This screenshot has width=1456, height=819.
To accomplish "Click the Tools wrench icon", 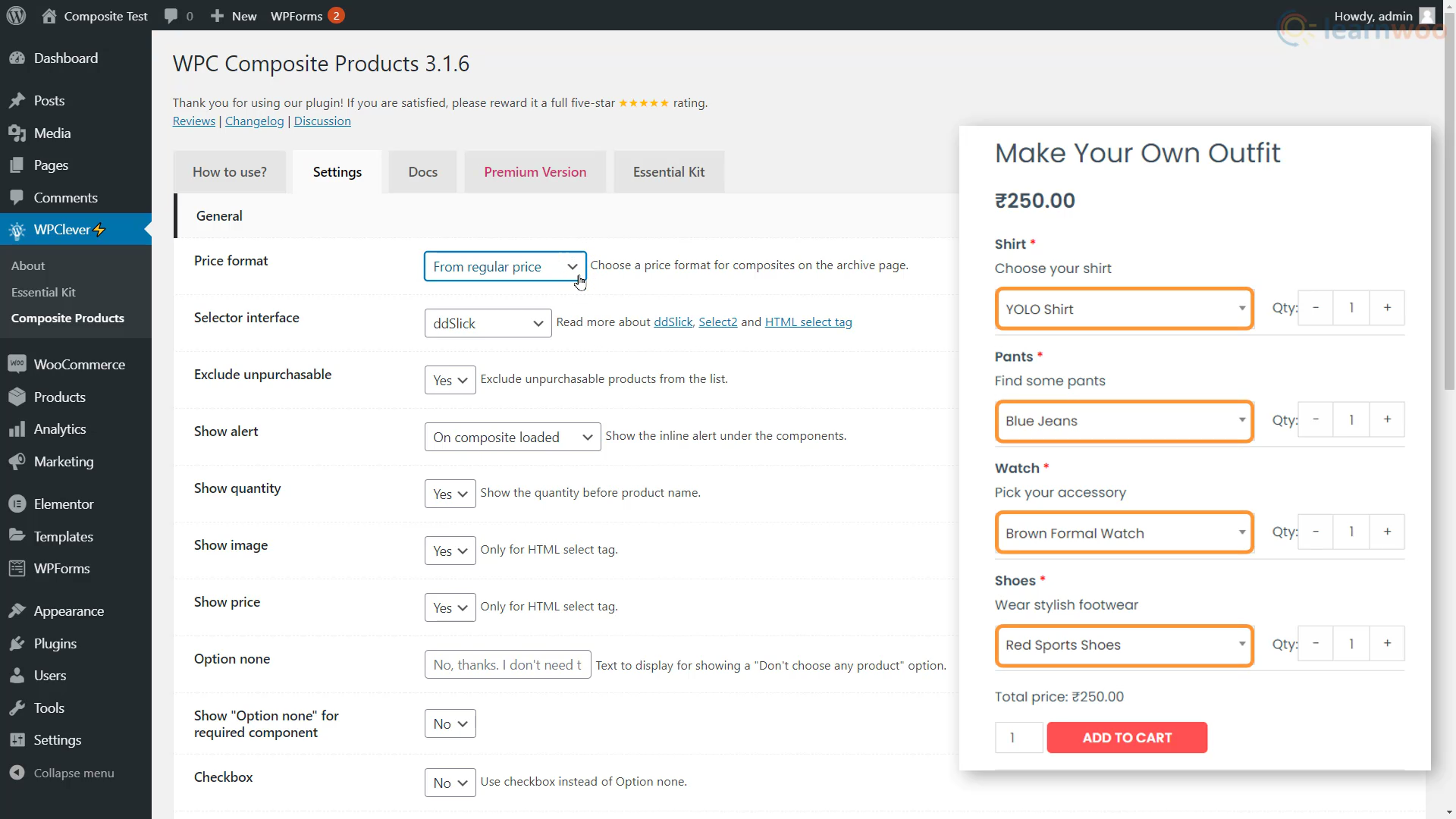I will 17,708.
